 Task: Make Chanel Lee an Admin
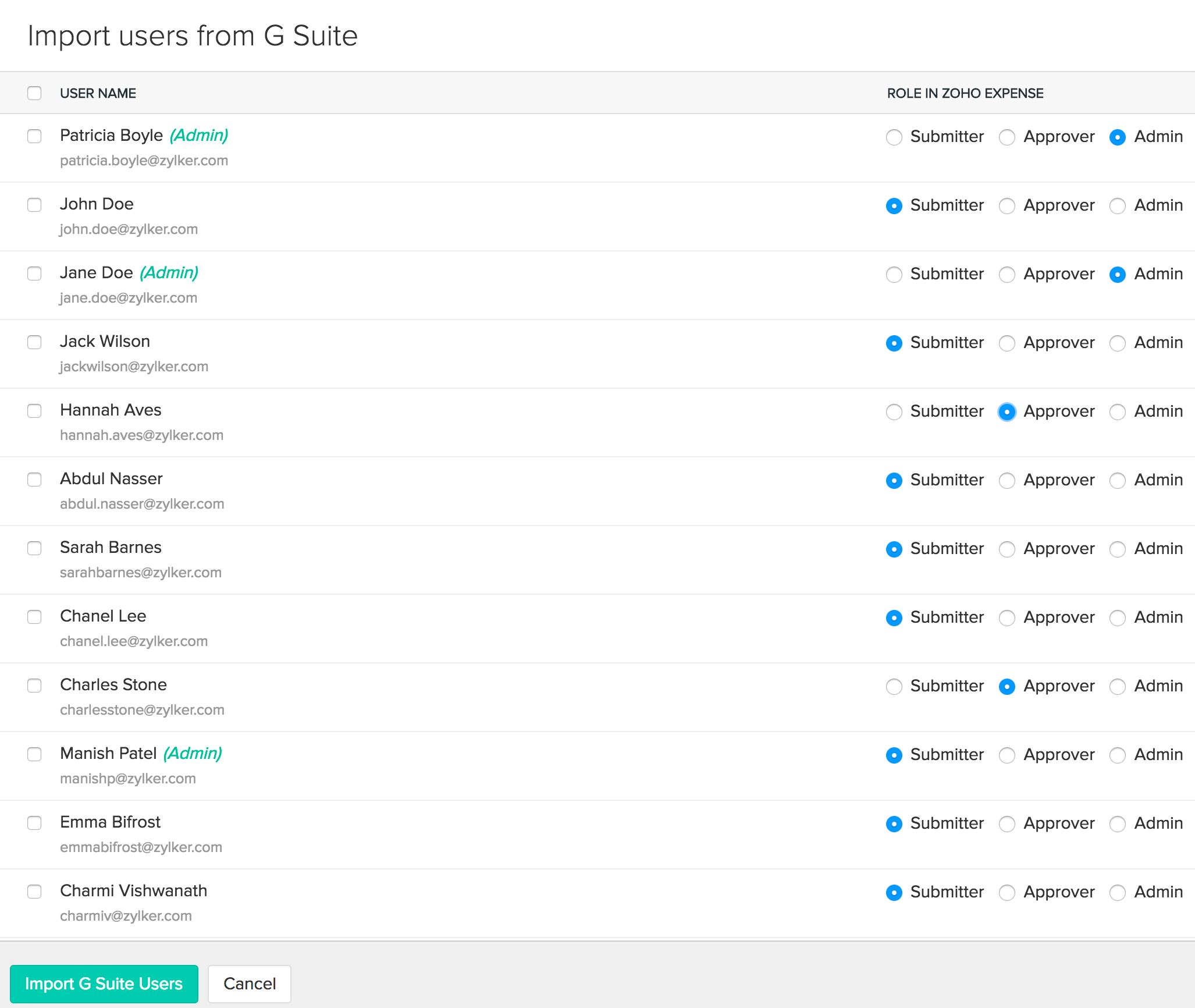pyautogui.click(x=1118, y=618)
